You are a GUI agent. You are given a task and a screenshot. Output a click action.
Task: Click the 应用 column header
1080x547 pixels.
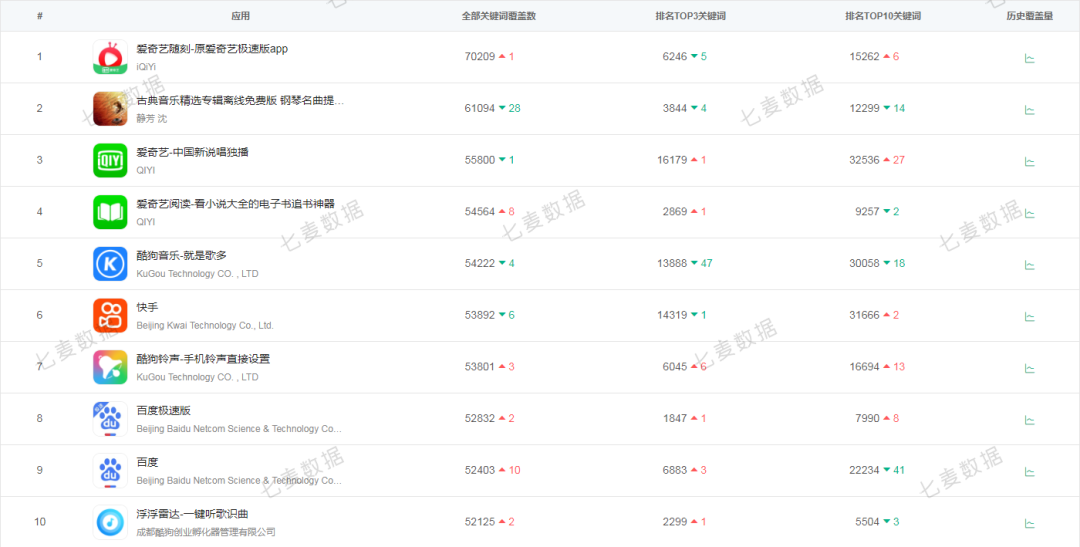[241, 17]
